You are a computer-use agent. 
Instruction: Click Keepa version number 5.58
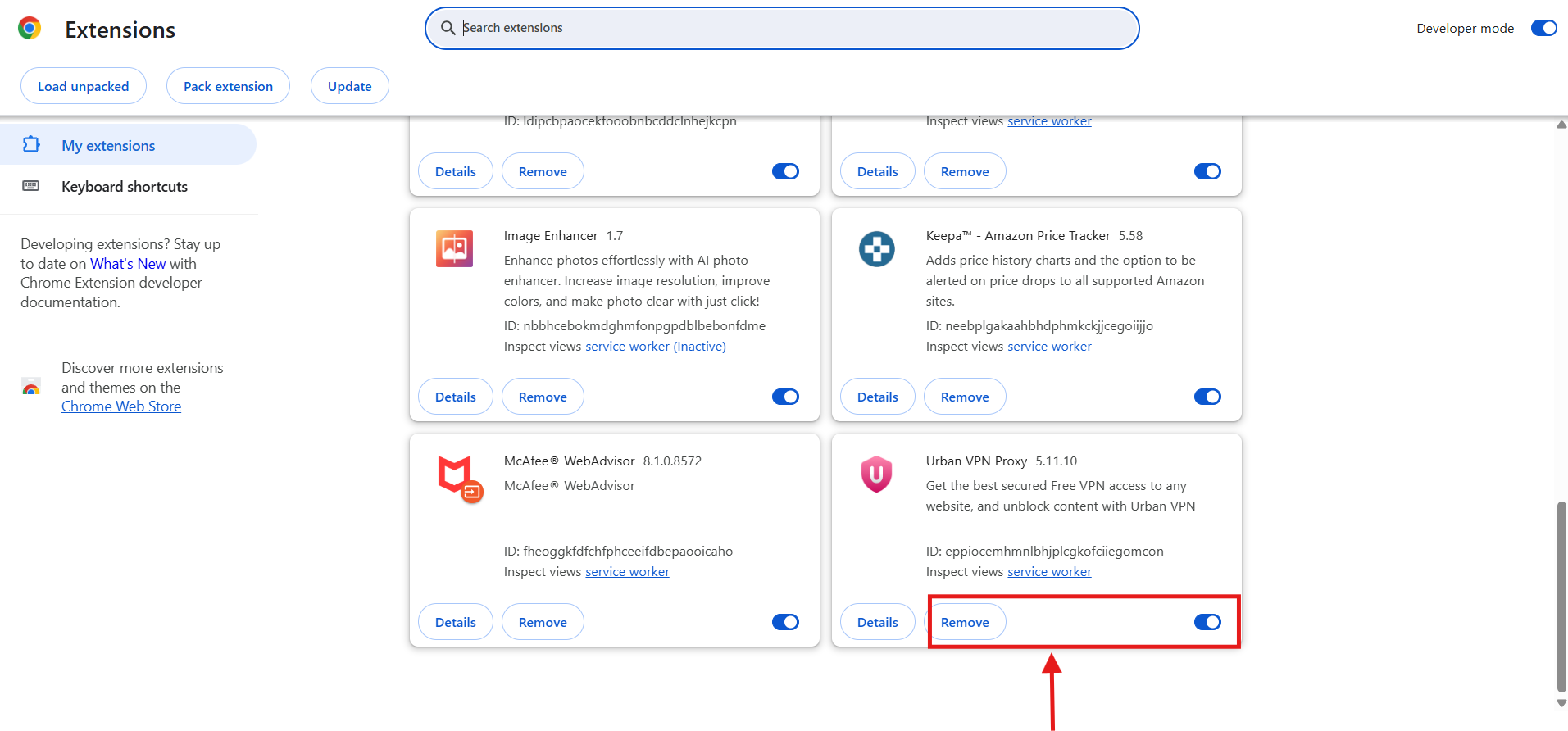(x=1130, y=235)
